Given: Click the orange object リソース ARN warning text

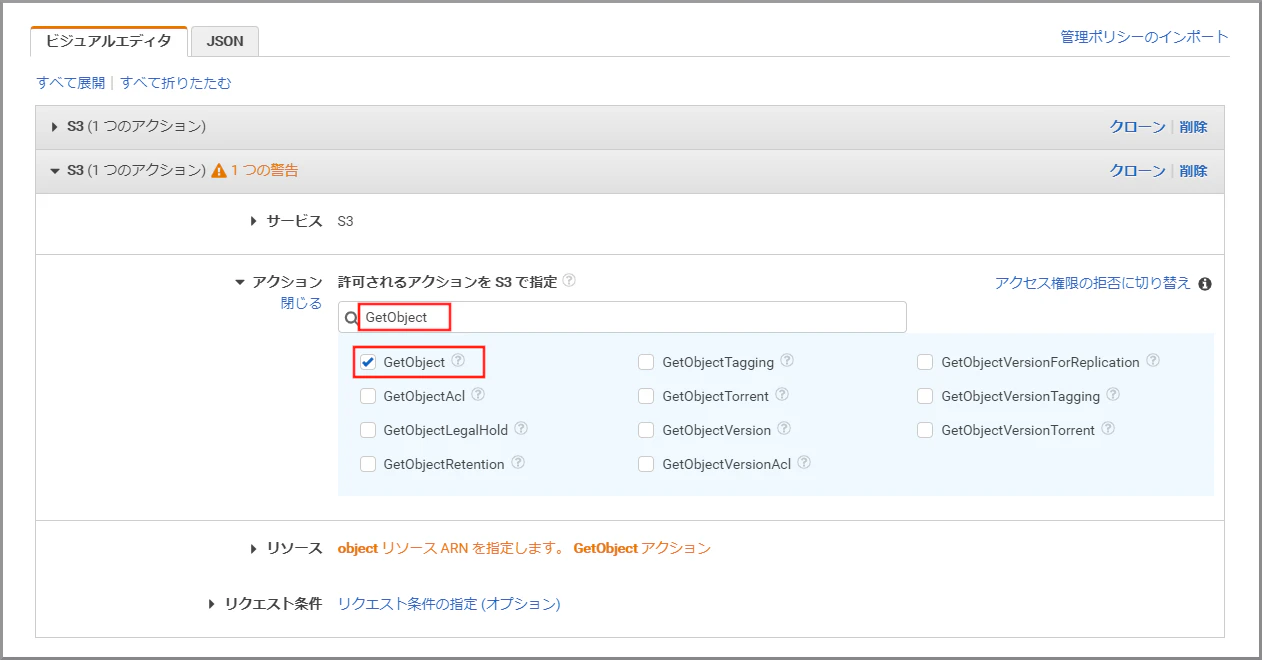Looking at the screenshot, I should (x=524, y=548).
